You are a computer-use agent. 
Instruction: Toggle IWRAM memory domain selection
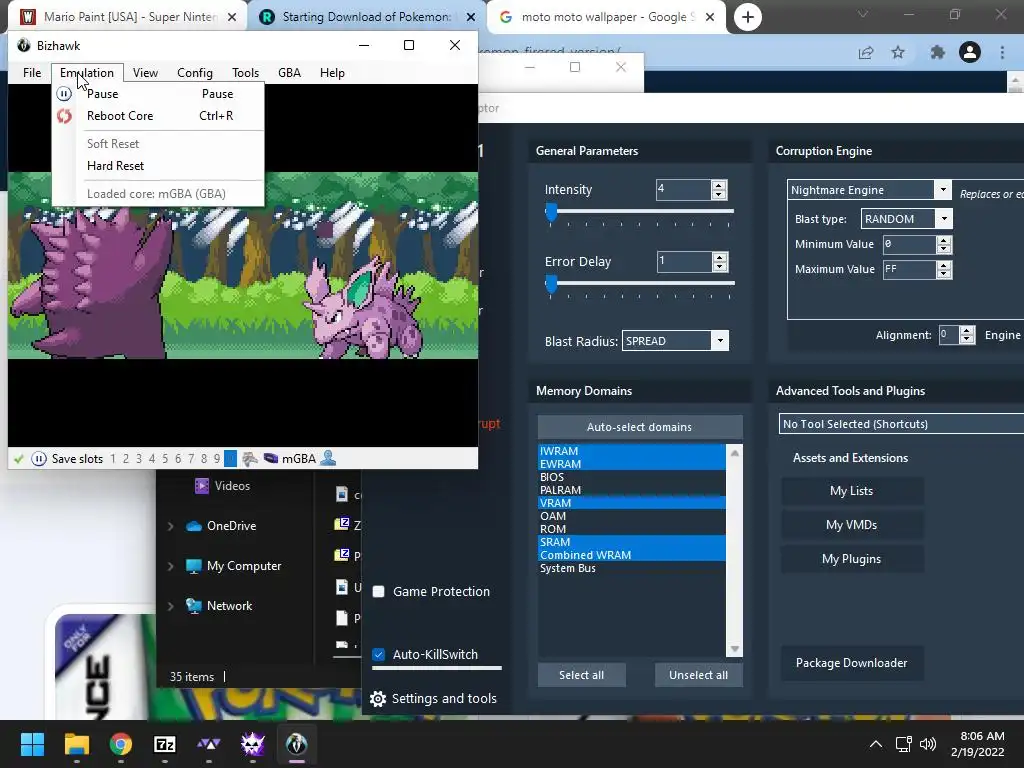click(632, 451)
